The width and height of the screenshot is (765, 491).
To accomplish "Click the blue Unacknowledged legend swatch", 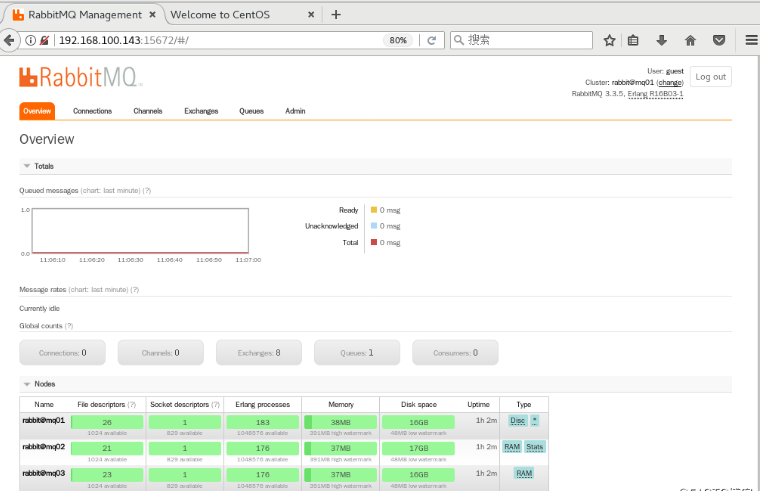I will (374, 225).
